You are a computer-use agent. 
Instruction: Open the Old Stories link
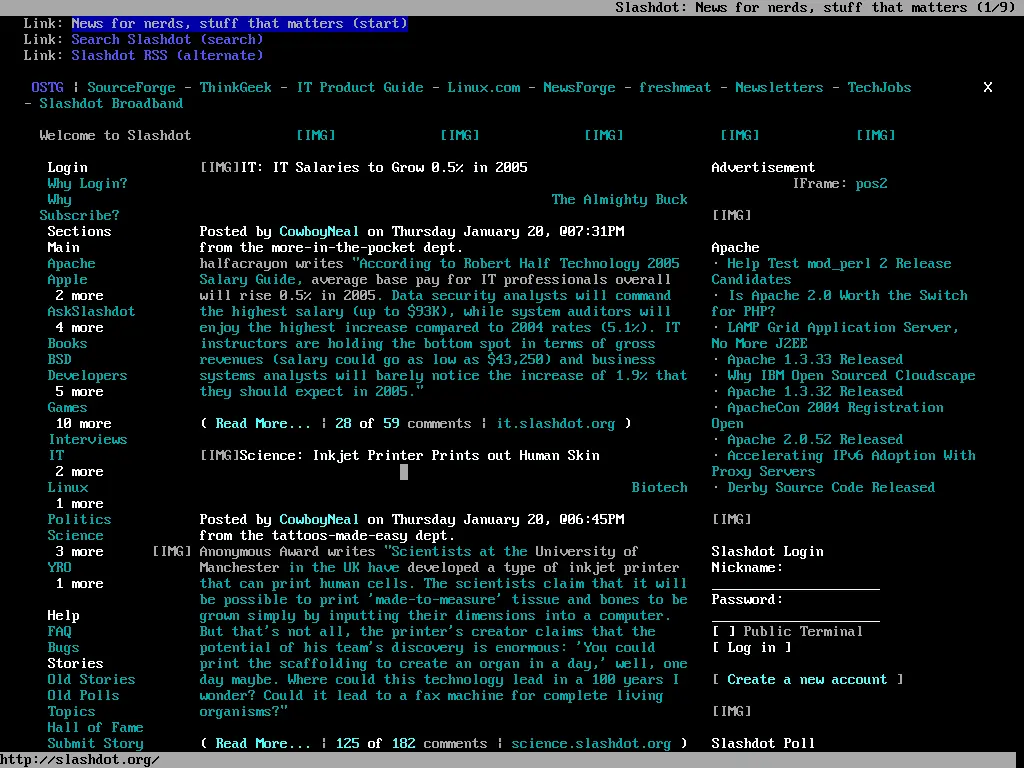(x=91, y=679)
